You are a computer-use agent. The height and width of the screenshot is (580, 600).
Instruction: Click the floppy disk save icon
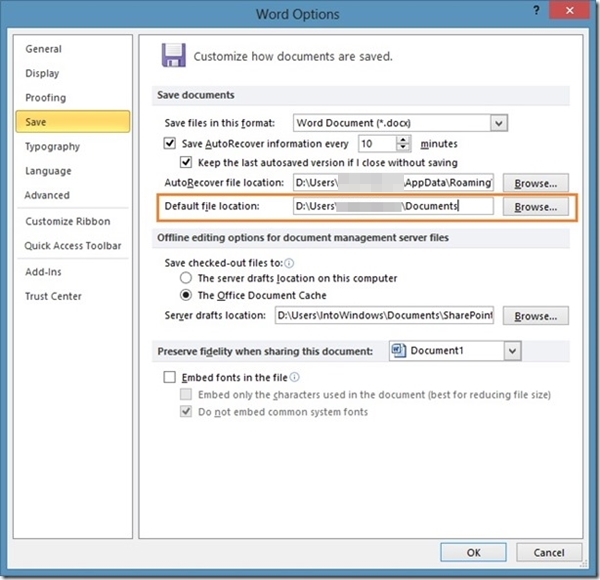click(173, 55)
